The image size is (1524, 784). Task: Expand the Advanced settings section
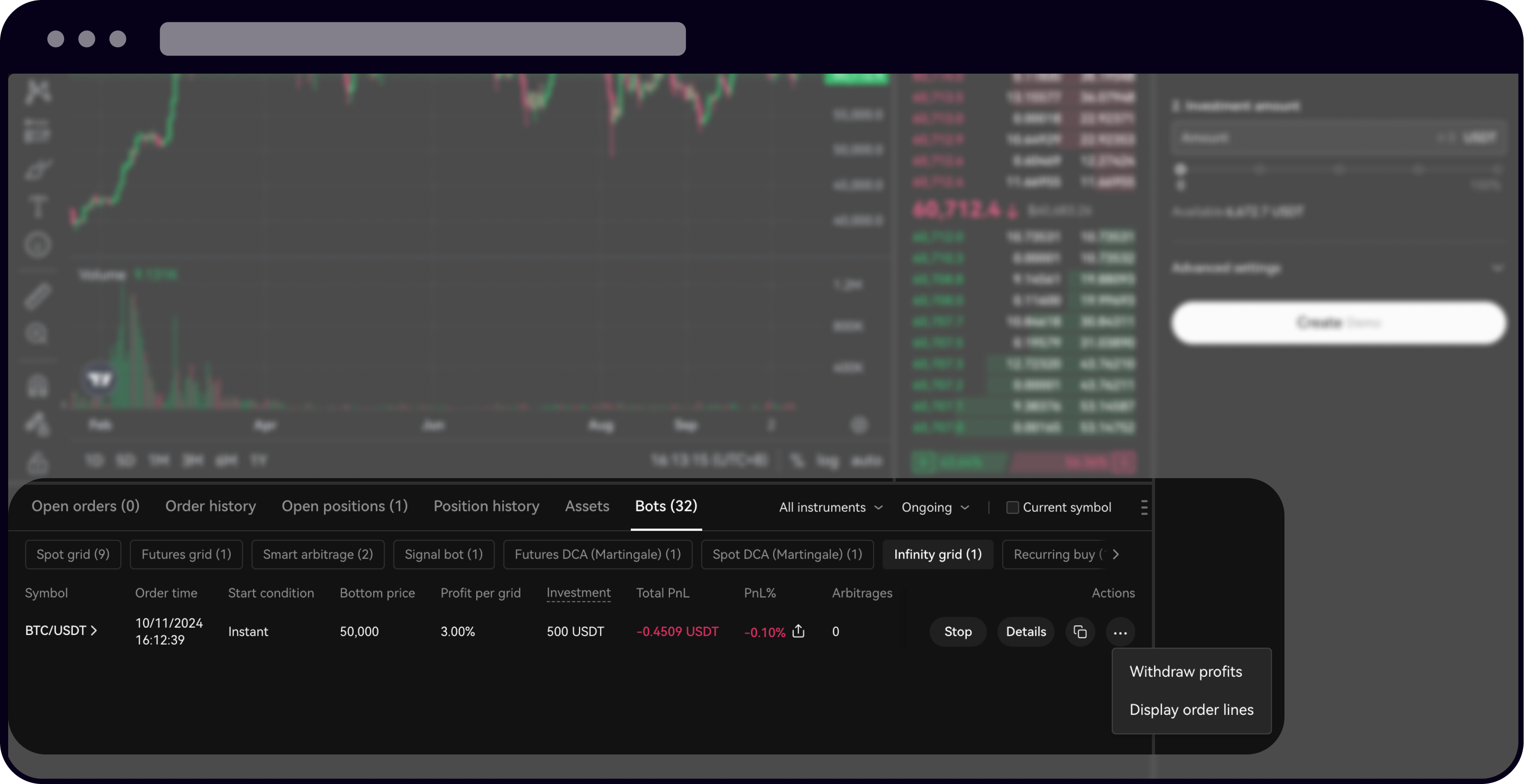click(x=1338, y=269)
